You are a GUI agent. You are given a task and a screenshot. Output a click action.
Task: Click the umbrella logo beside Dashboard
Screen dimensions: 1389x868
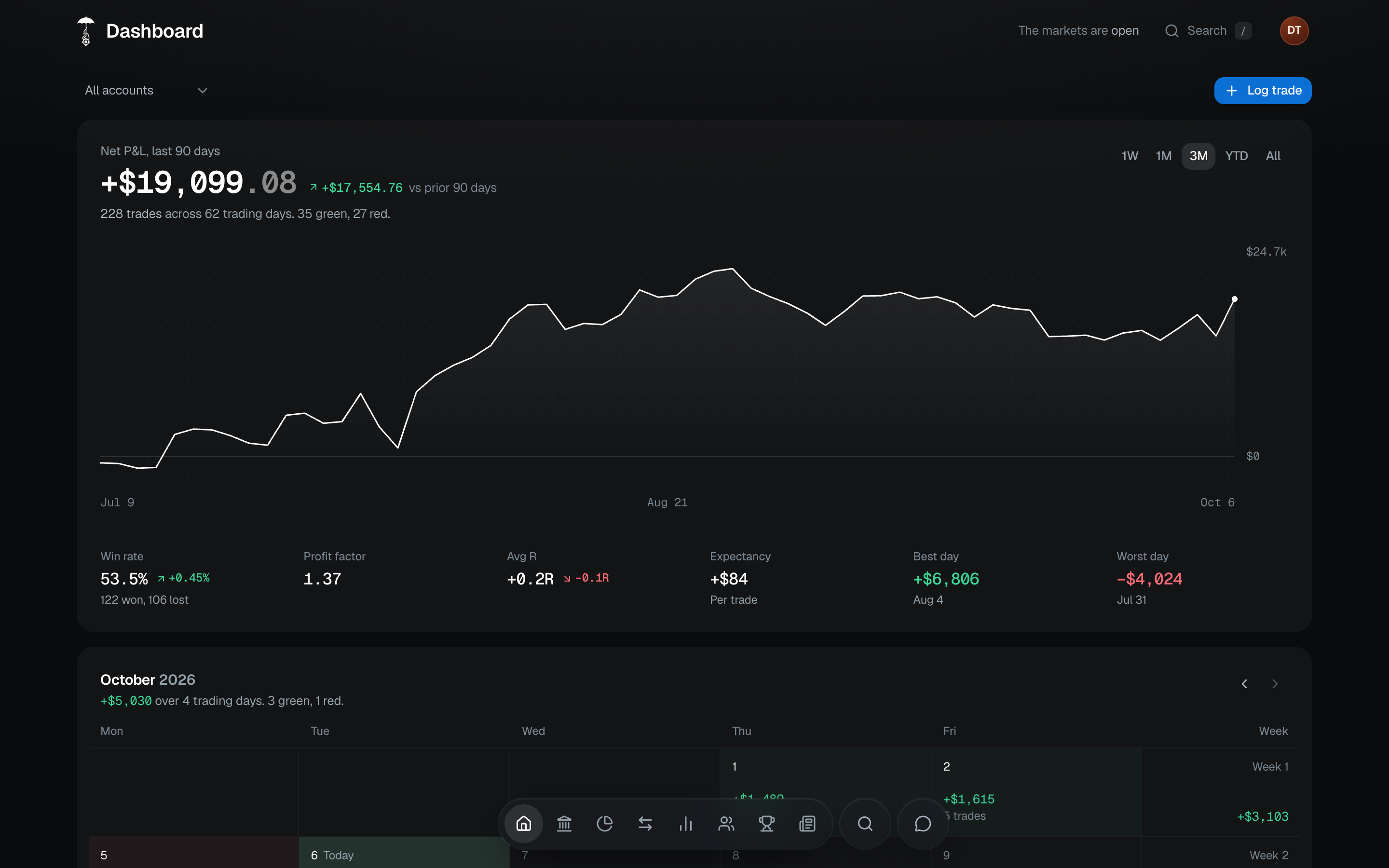tap(85, 31)
